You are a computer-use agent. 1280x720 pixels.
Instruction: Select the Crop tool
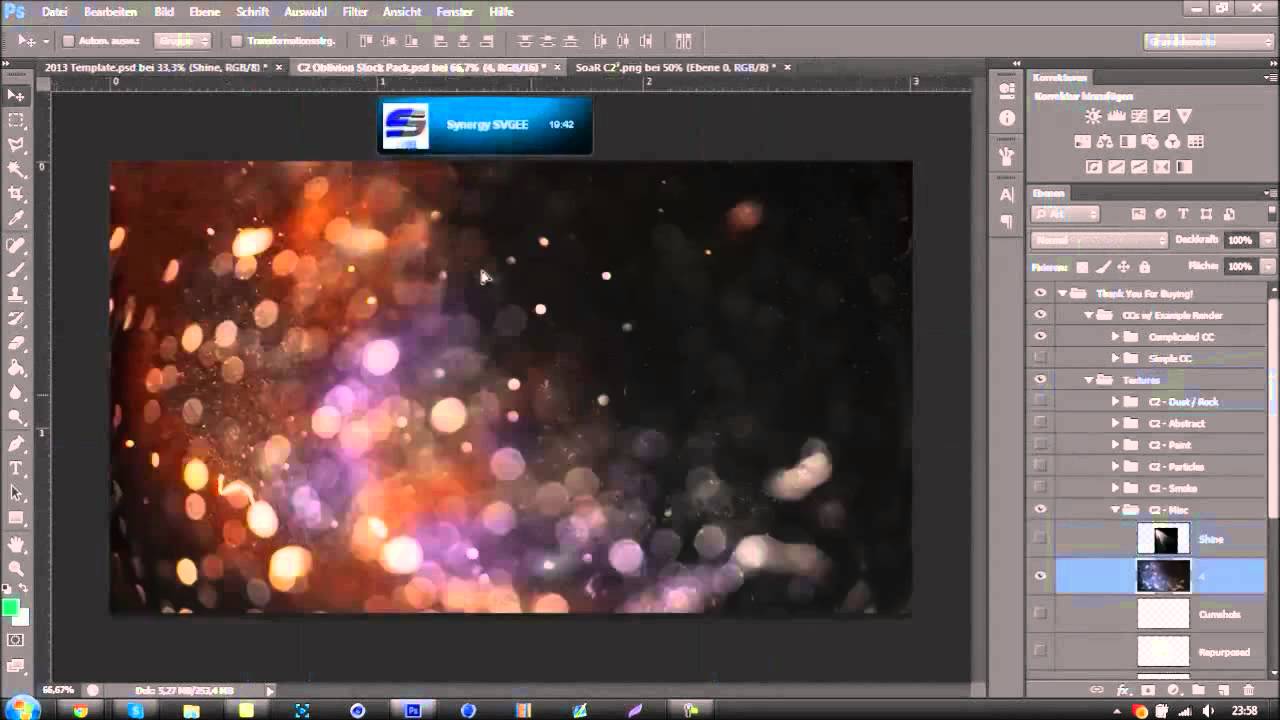coord(16,194)
